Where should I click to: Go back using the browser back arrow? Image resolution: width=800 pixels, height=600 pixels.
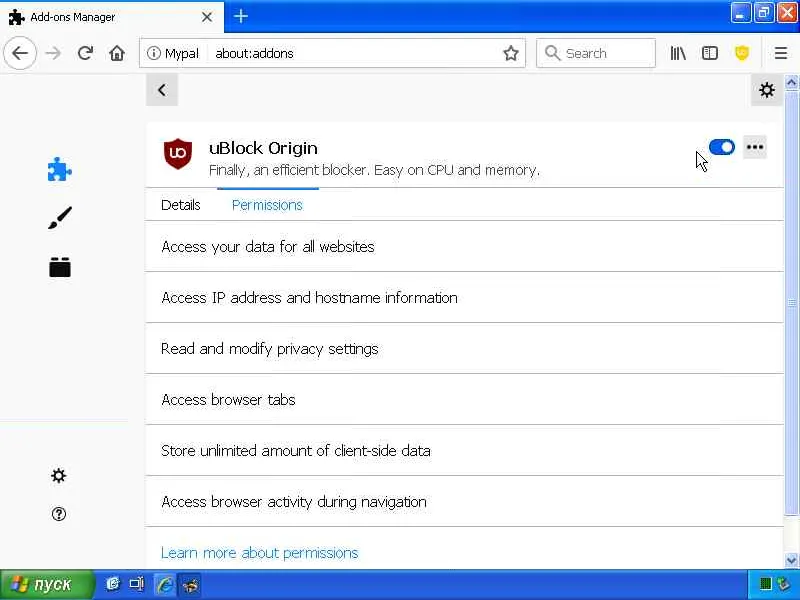[20, 53]
